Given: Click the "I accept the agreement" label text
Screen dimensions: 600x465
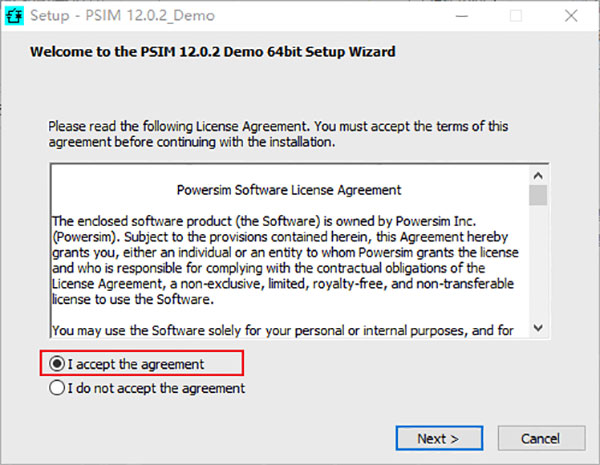Looking at the screenshot, I should coord(136,364).
